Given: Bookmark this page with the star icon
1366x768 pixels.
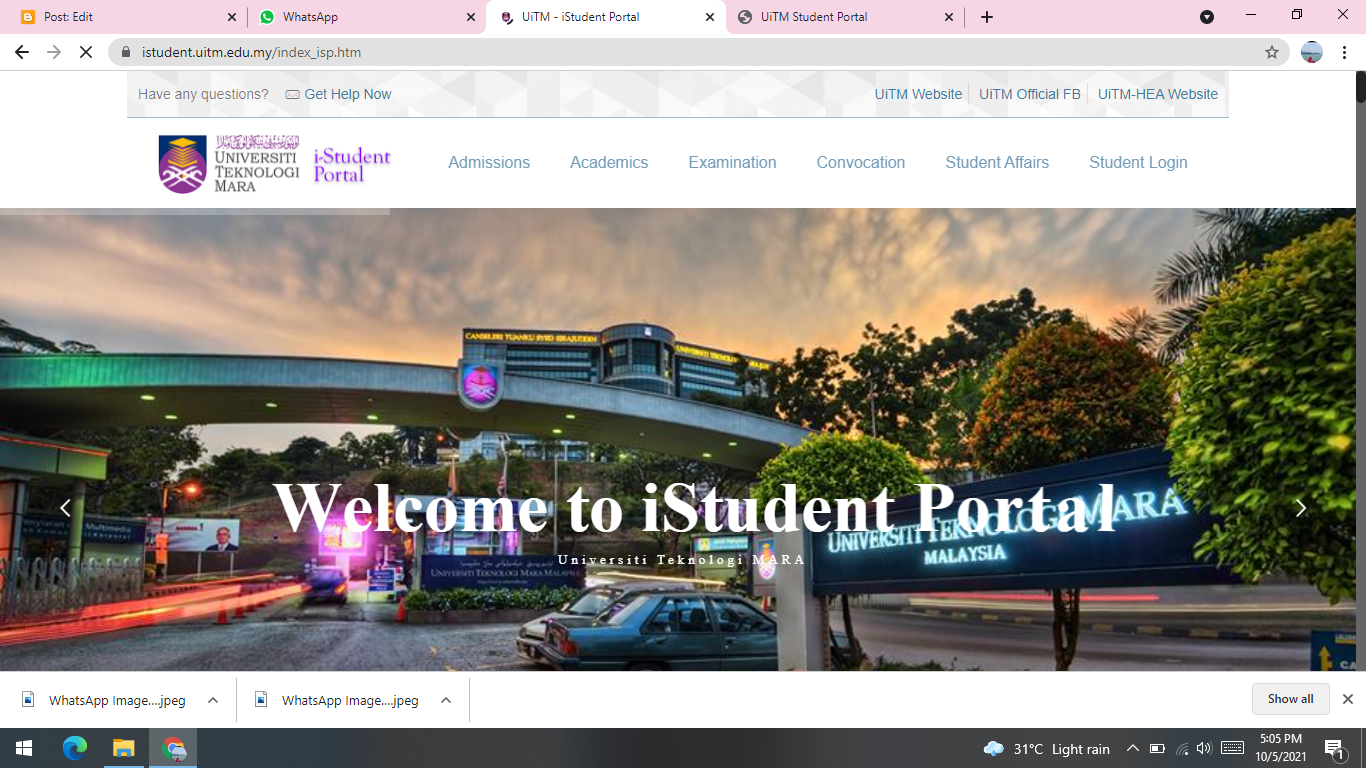Looking at the screenshot, I should pyautogui.click(x=1272, y=52).
